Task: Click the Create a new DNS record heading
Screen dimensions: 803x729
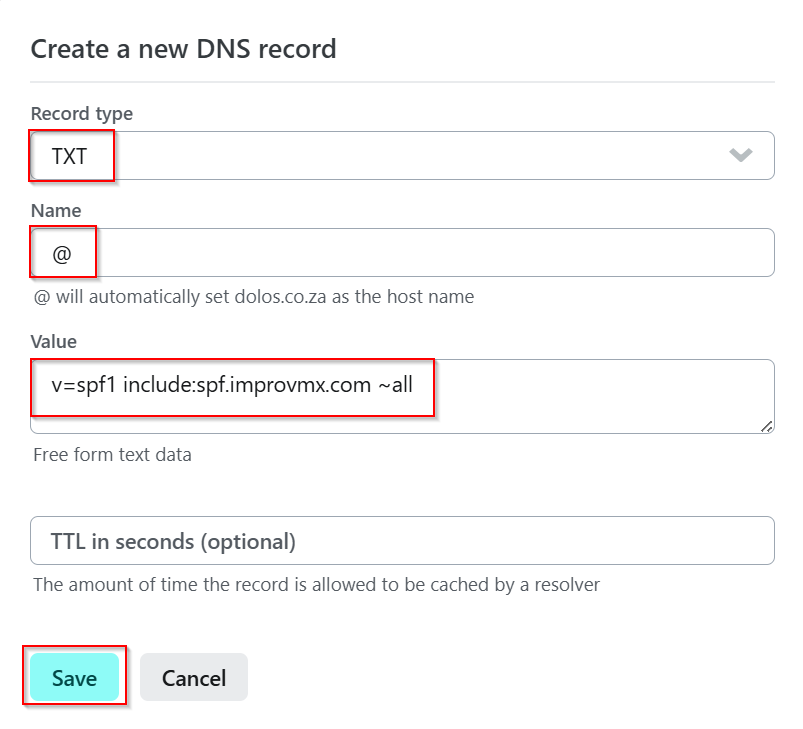Action: [183, 48]
